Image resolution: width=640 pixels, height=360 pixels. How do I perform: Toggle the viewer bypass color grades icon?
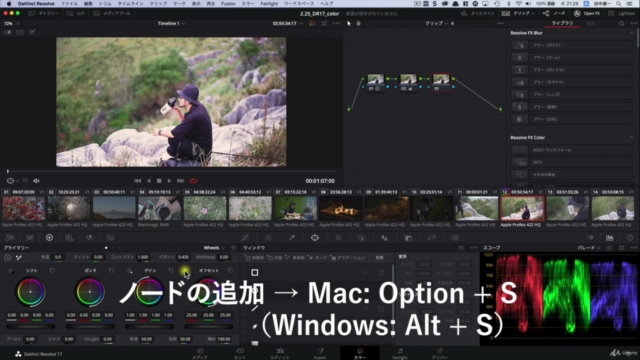312,24
